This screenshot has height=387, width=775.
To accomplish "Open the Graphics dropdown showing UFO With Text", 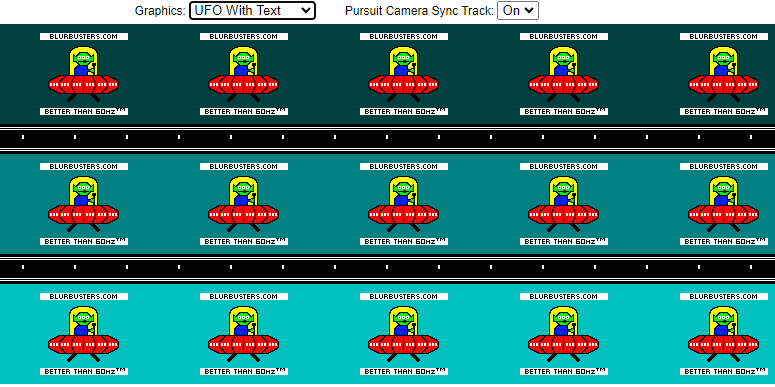I will tap(252, 10).
